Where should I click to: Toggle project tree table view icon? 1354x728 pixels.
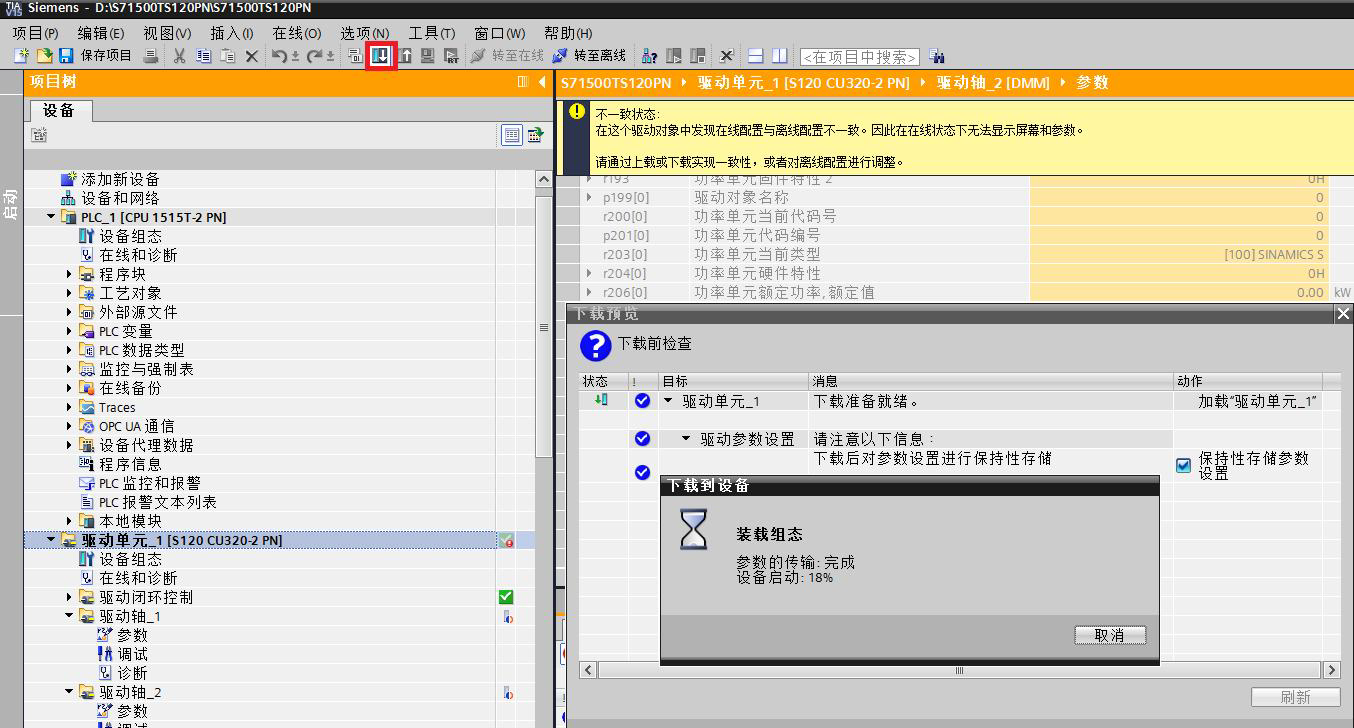[x=512, y=134]
